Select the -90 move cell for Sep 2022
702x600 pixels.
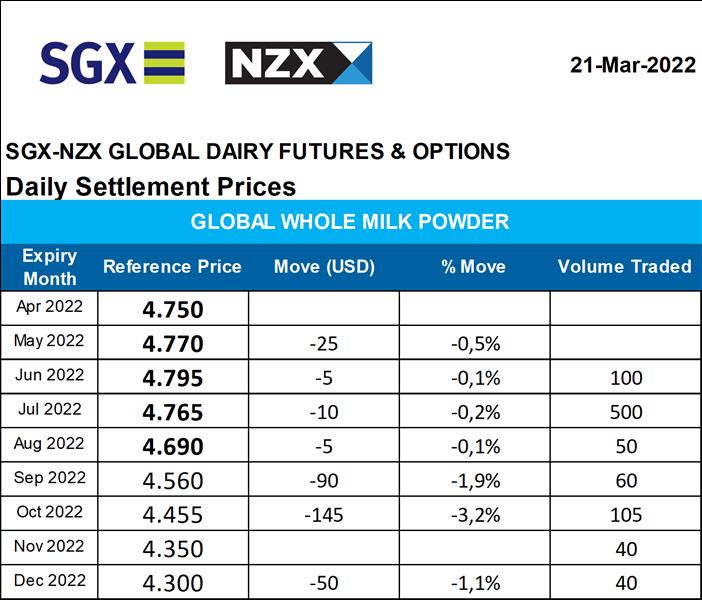324,481
